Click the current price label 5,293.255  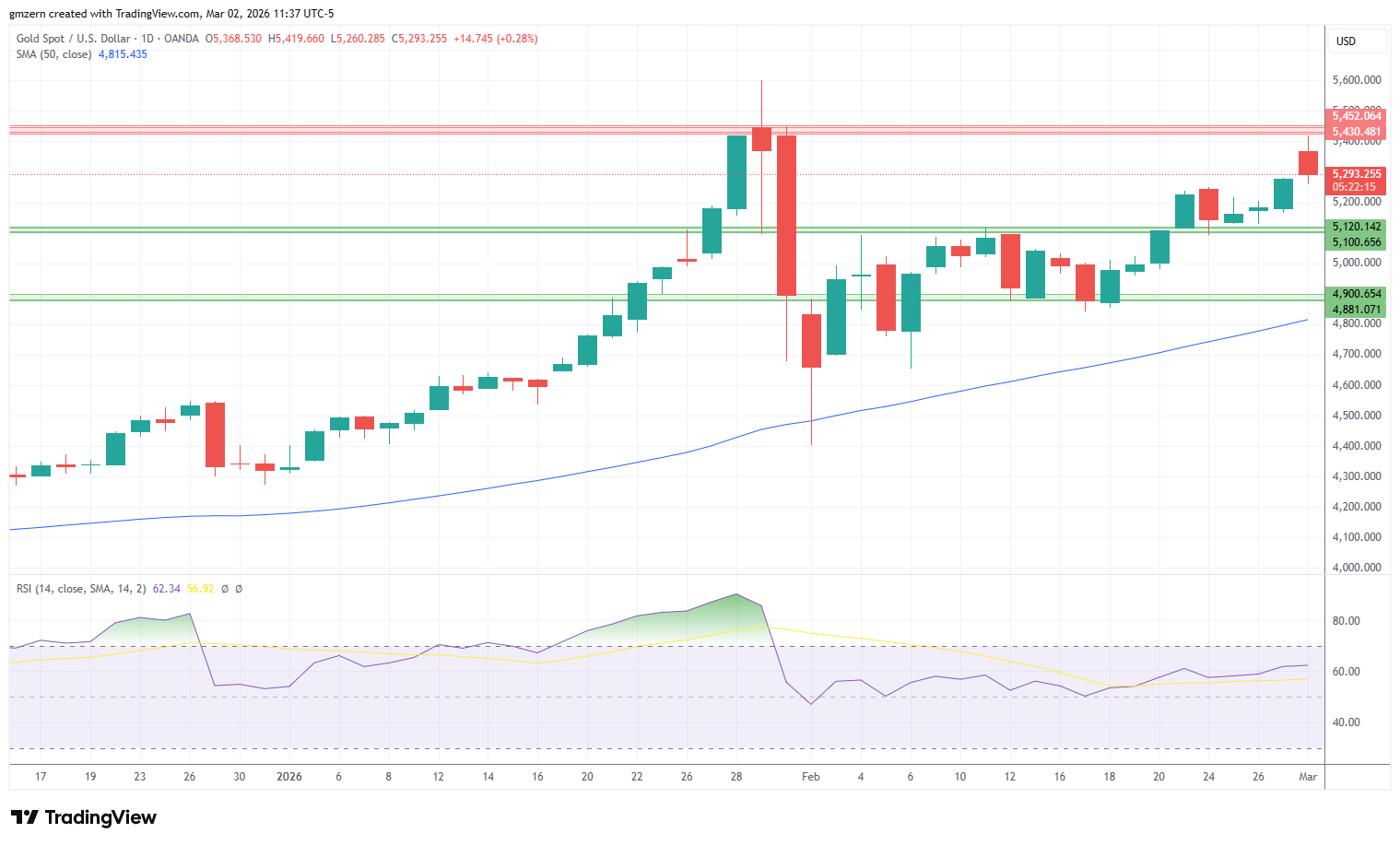(x=1356, y=174)
